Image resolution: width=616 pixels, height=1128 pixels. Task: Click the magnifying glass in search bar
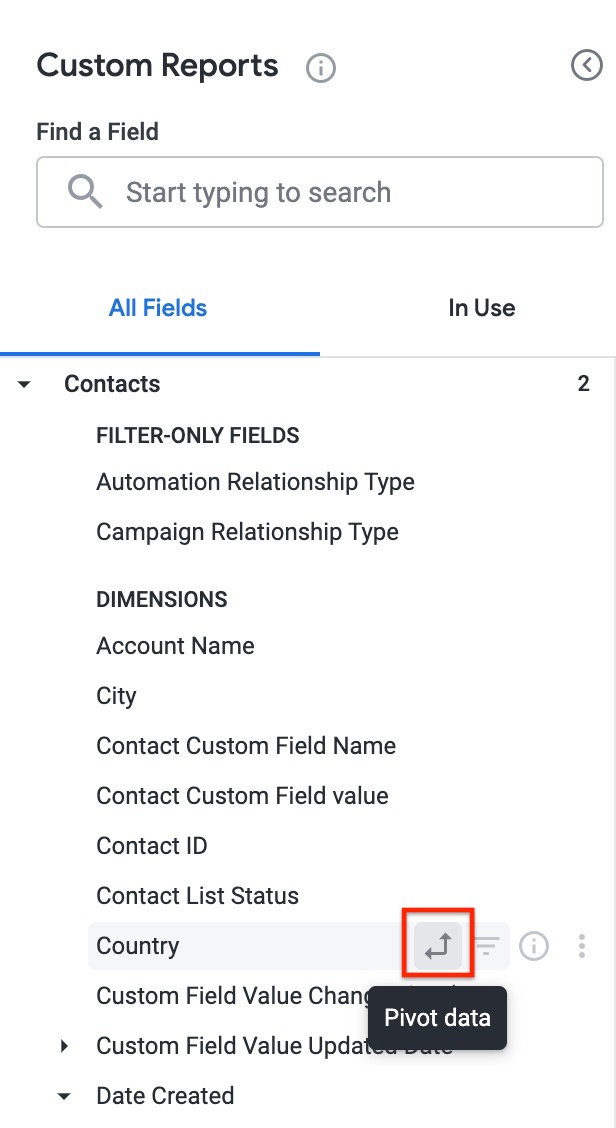(84, 191)
